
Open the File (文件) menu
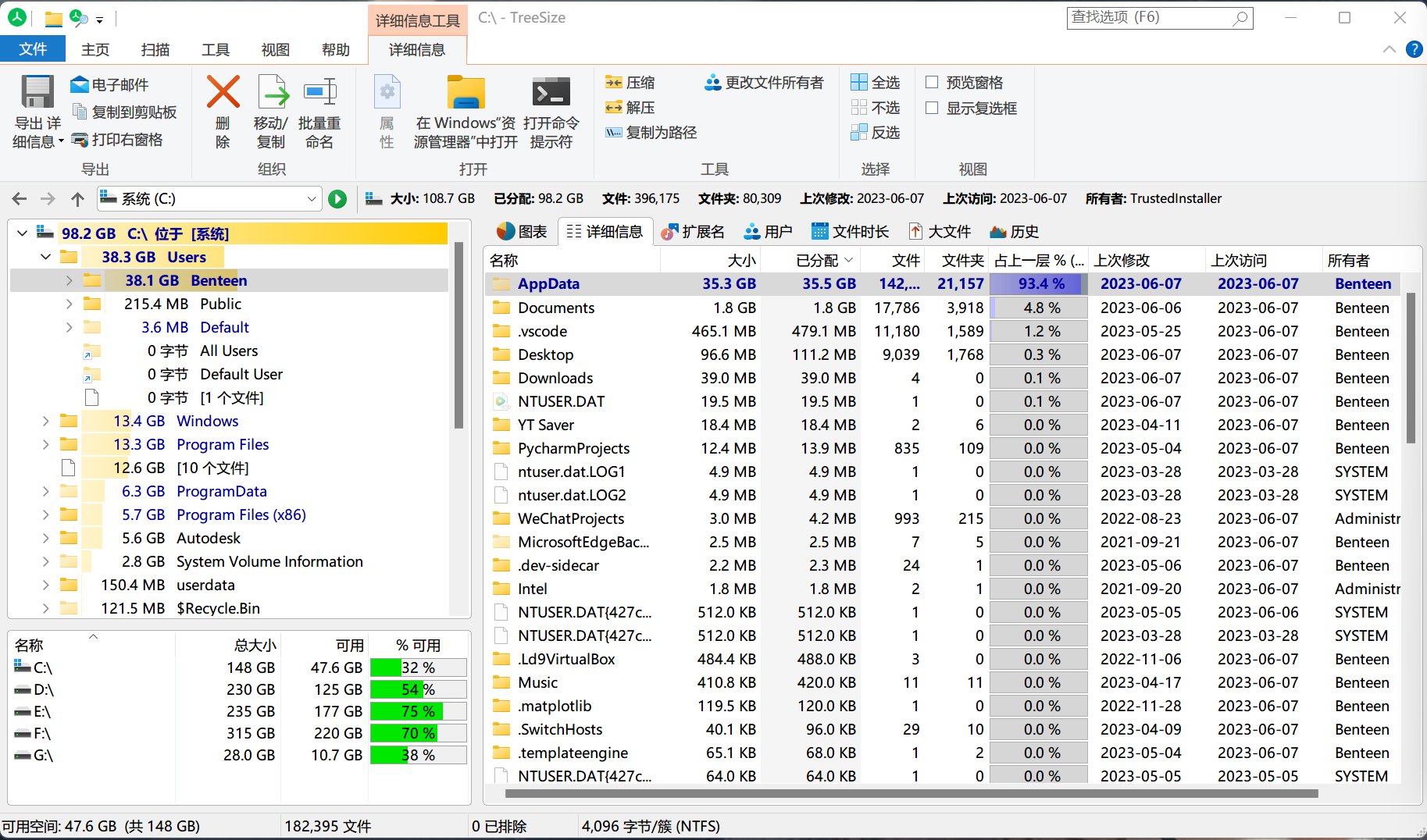pyautogui.click(x=33, y=49)
